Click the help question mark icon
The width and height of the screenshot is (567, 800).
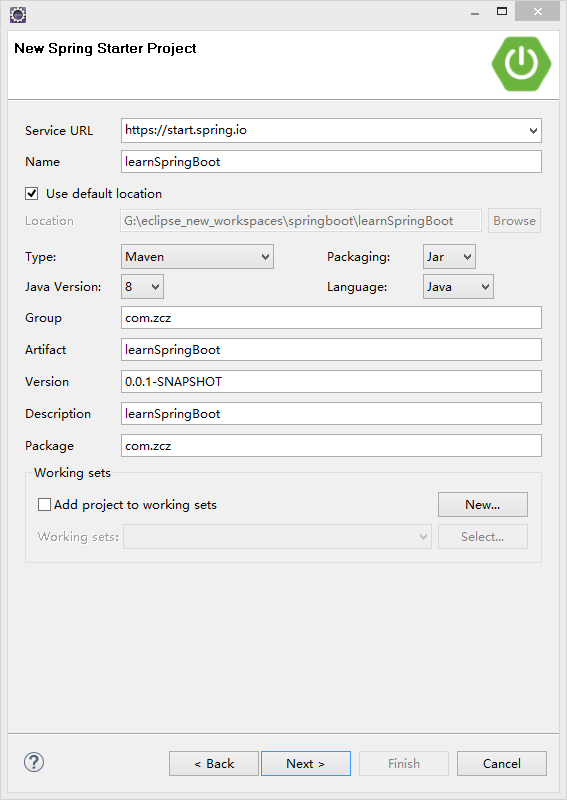34,762
